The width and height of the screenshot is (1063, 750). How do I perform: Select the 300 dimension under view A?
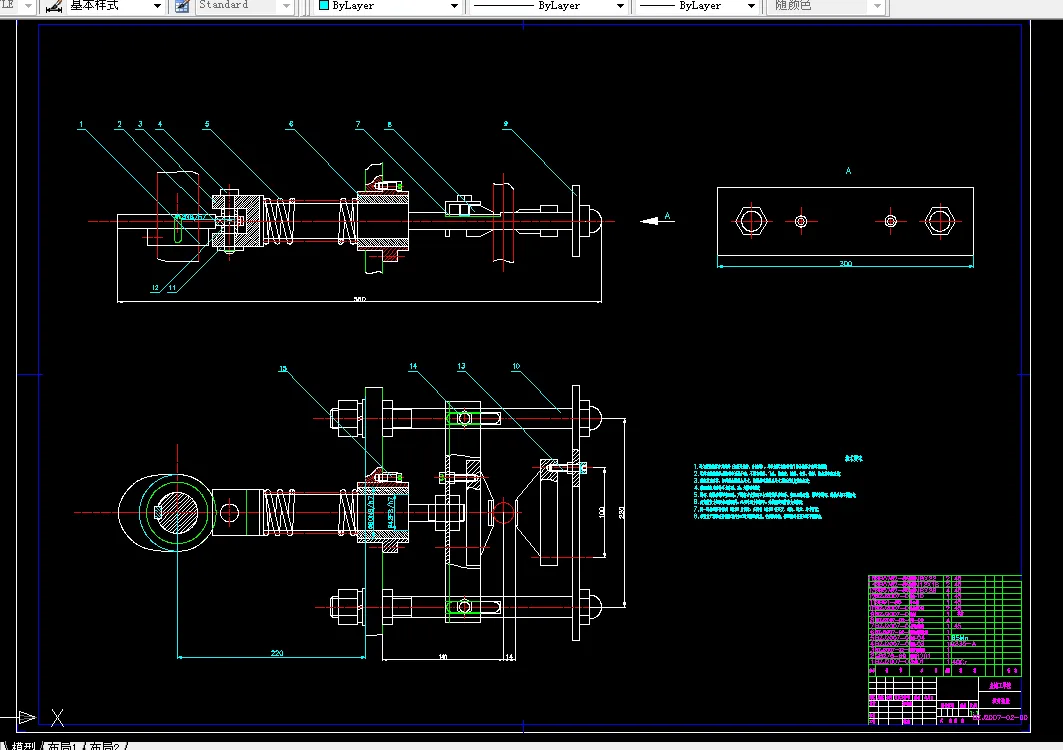pyautogui.click(x=845, y=263)
